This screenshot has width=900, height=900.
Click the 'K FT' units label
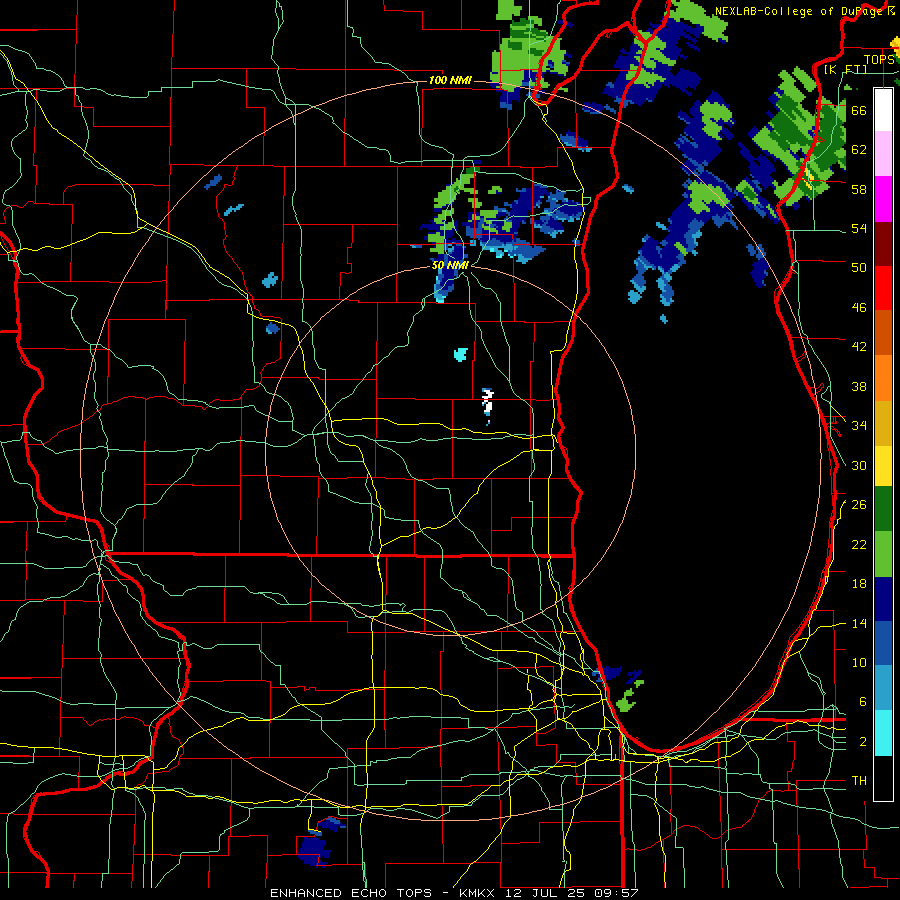tap(845, 70)
